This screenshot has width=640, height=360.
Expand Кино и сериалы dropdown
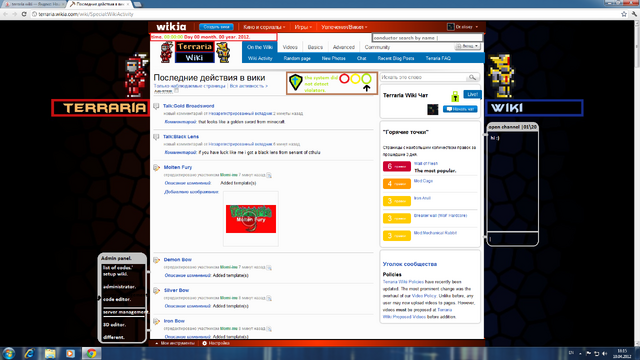click(264, 27)
